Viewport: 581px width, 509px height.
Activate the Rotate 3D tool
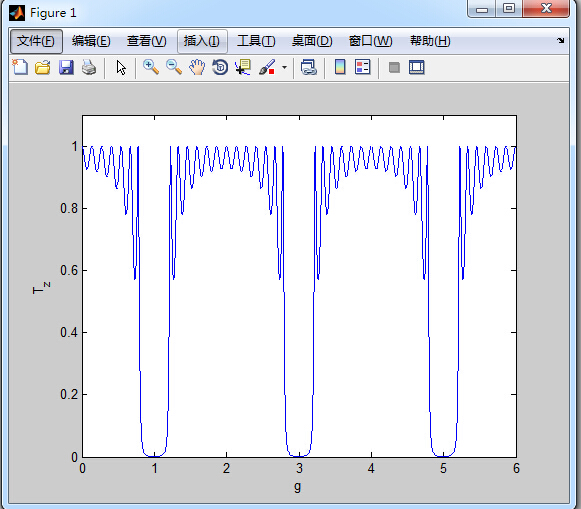tap(220, 67)
